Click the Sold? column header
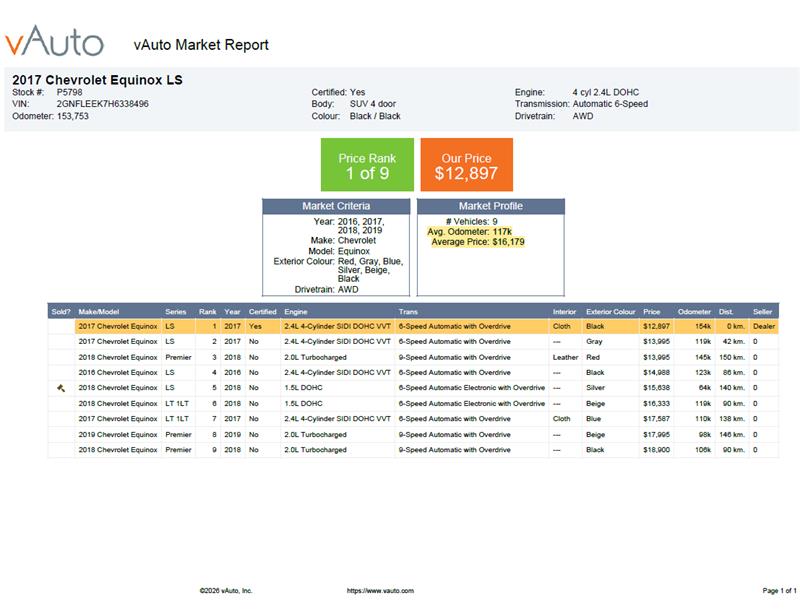This screenshot has height=614, width=800. click(x=61, y=311)
